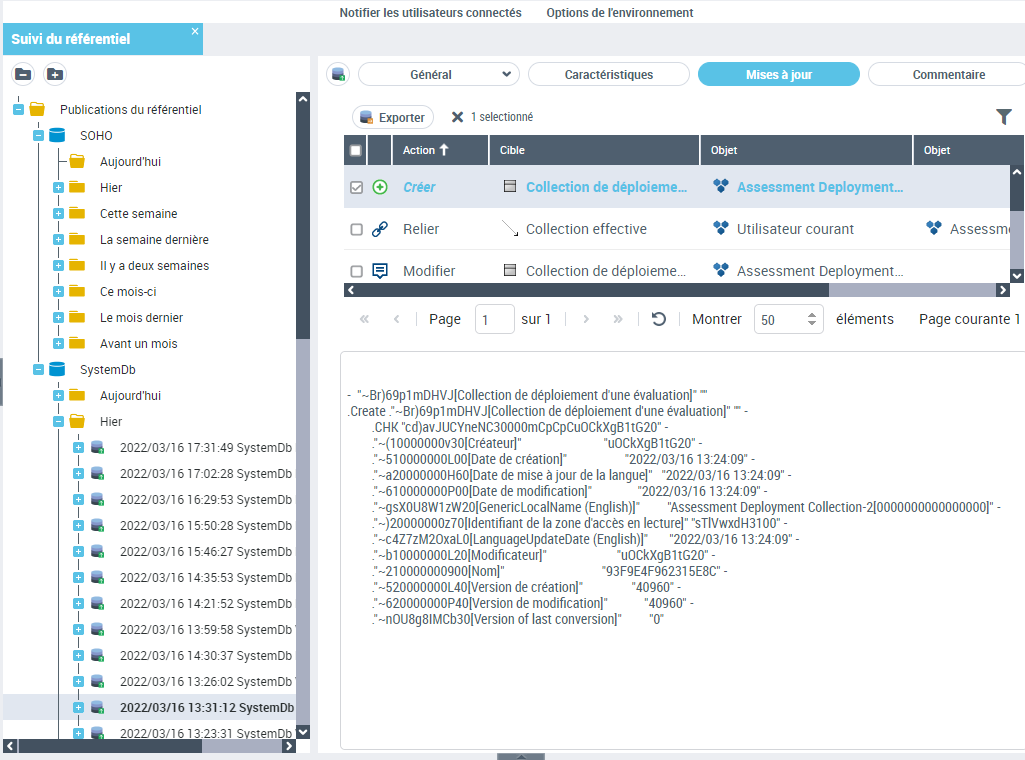
Task: Click the SOHO database icon in tree
Action: pyautogui.click(x=57, y=135)
